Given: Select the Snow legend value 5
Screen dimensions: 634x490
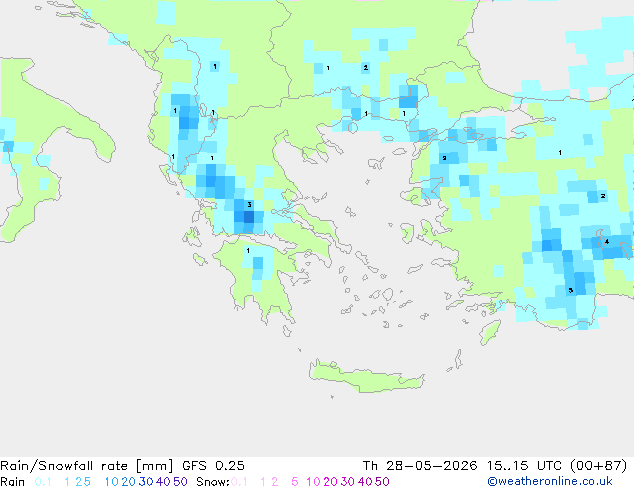Looking at the screenshot, I should [x=295, y=482].
